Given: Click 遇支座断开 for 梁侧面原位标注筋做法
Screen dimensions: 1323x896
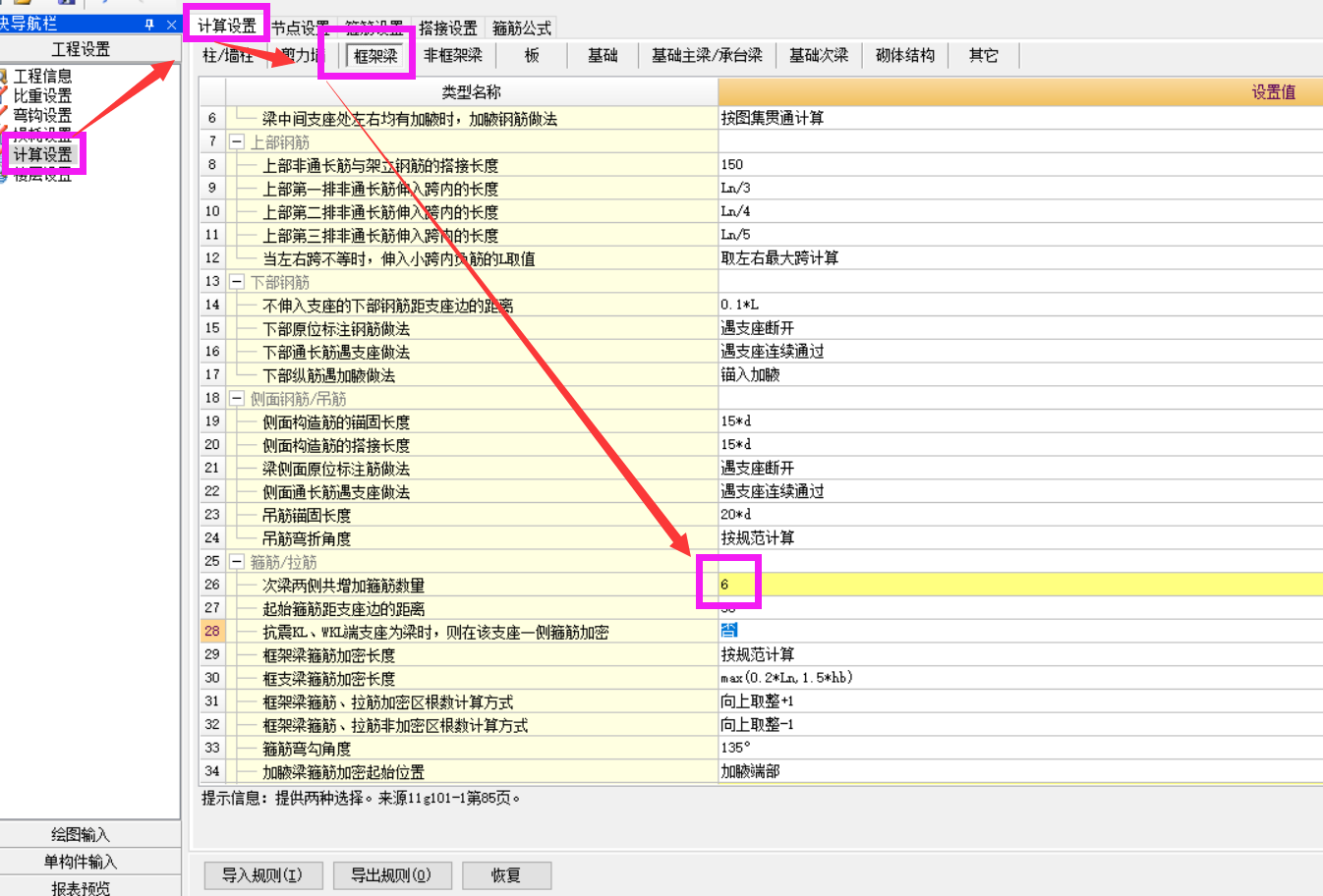Looking at the screenshot, I should pyautogui.click(x=758, y=468).
